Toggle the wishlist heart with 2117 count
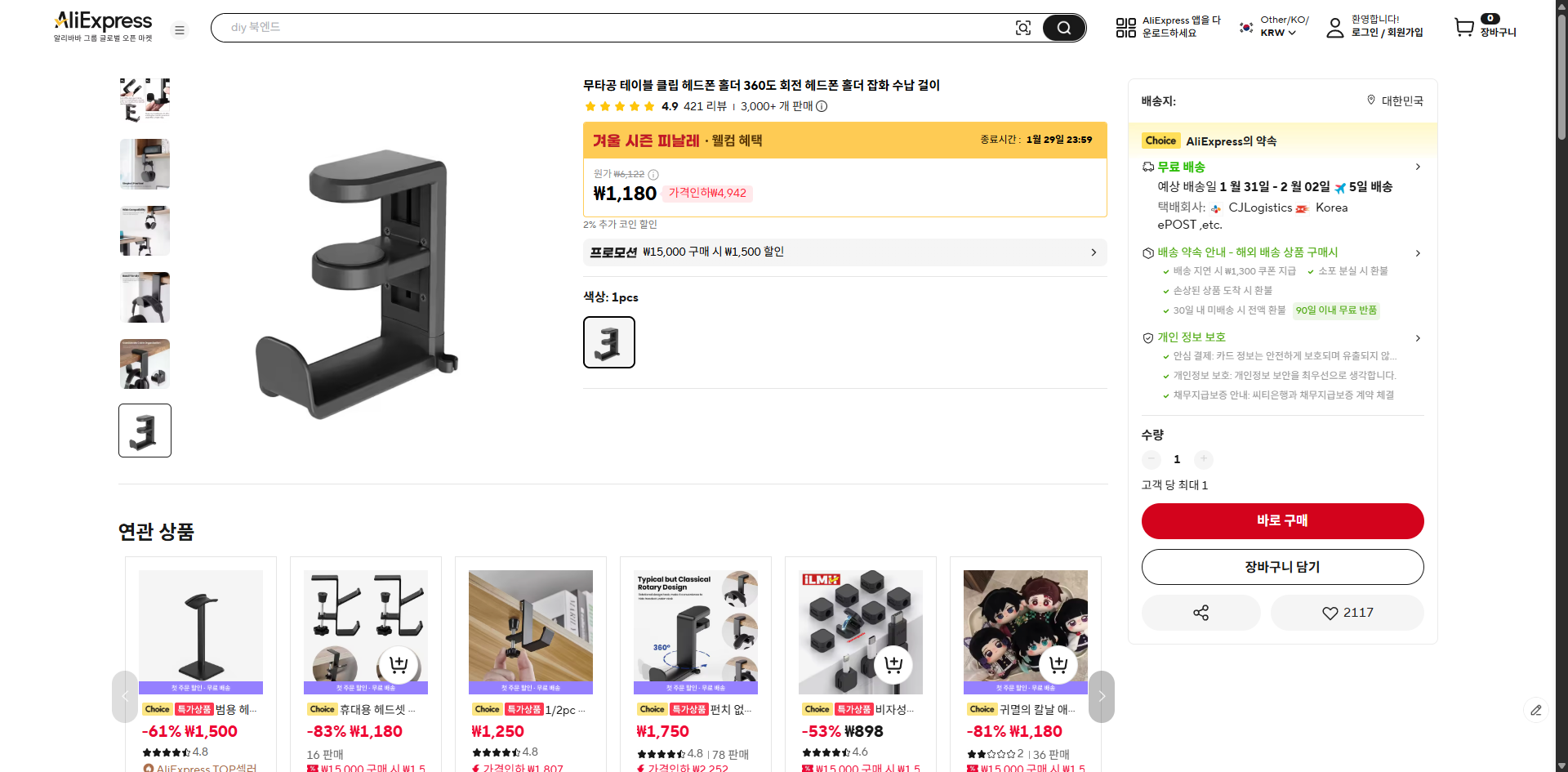 [x=1347, y=612]
